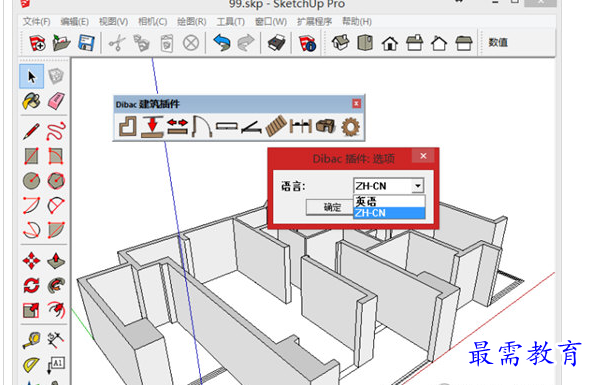This screenshot has height=385, width=590.
Task: Click Dibac red down-arrow tool
Action: tap(152, 126)
